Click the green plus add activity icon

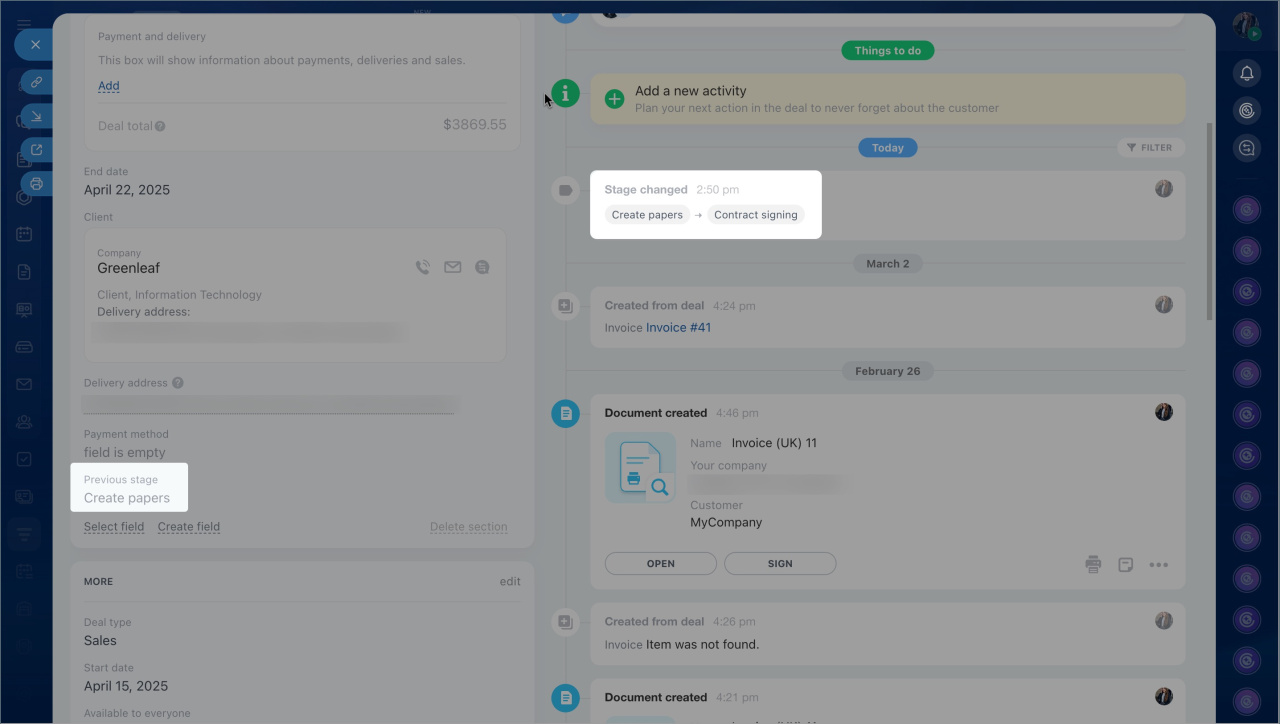[614, 99]
